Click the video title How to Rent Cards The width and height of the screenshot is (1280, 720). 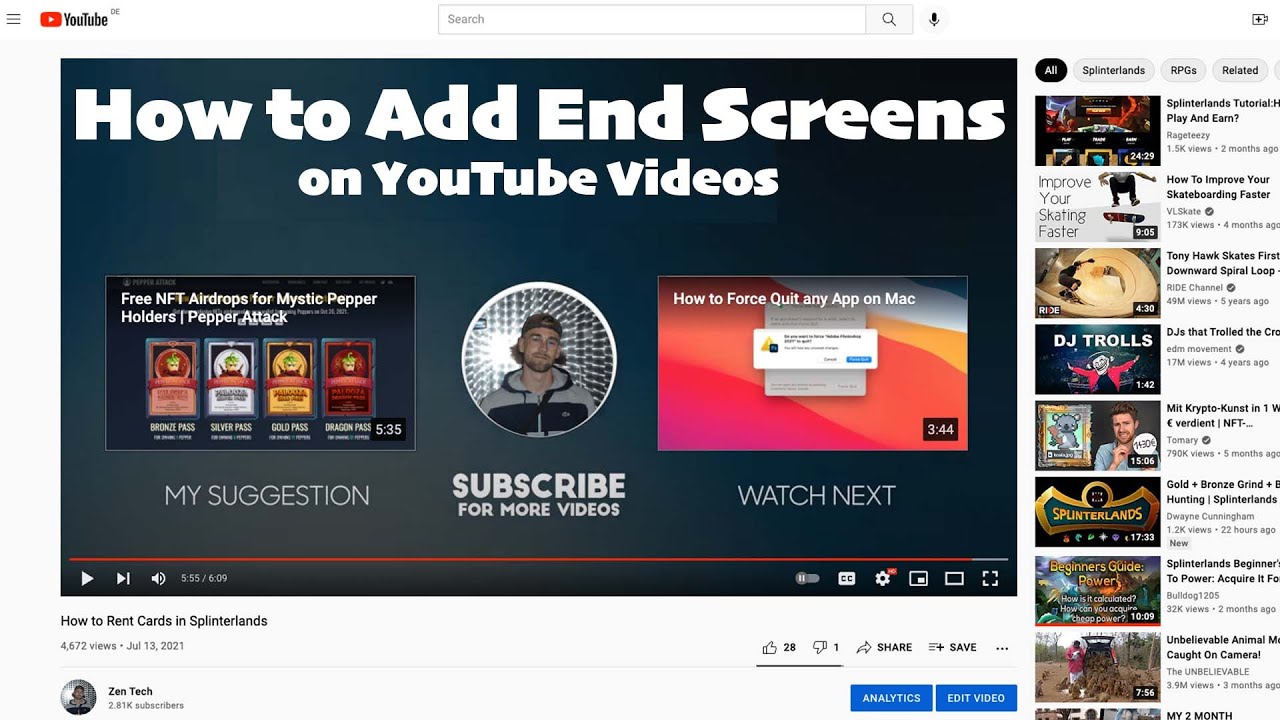pyautogui.click(x=164, y=621)
